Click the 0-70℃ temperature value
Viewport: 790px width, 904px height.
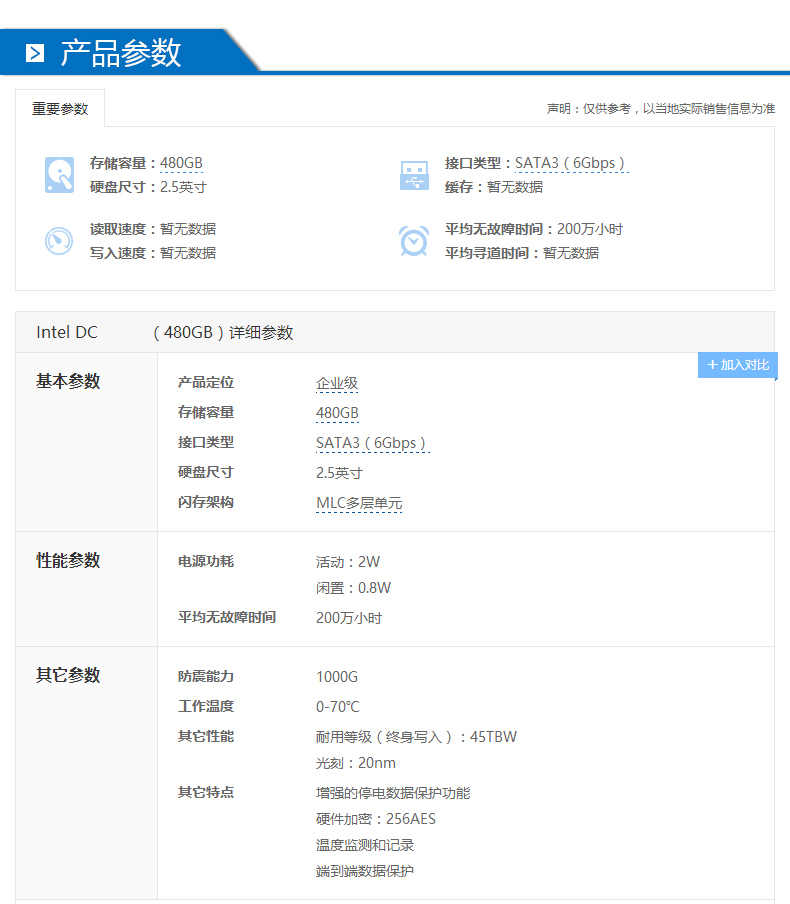[338, 707]
